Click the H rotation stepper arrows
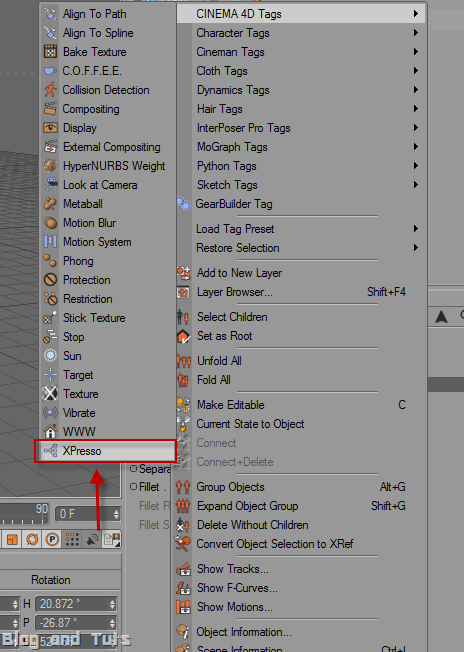The image size is (464, 652). tap(113, 604)
